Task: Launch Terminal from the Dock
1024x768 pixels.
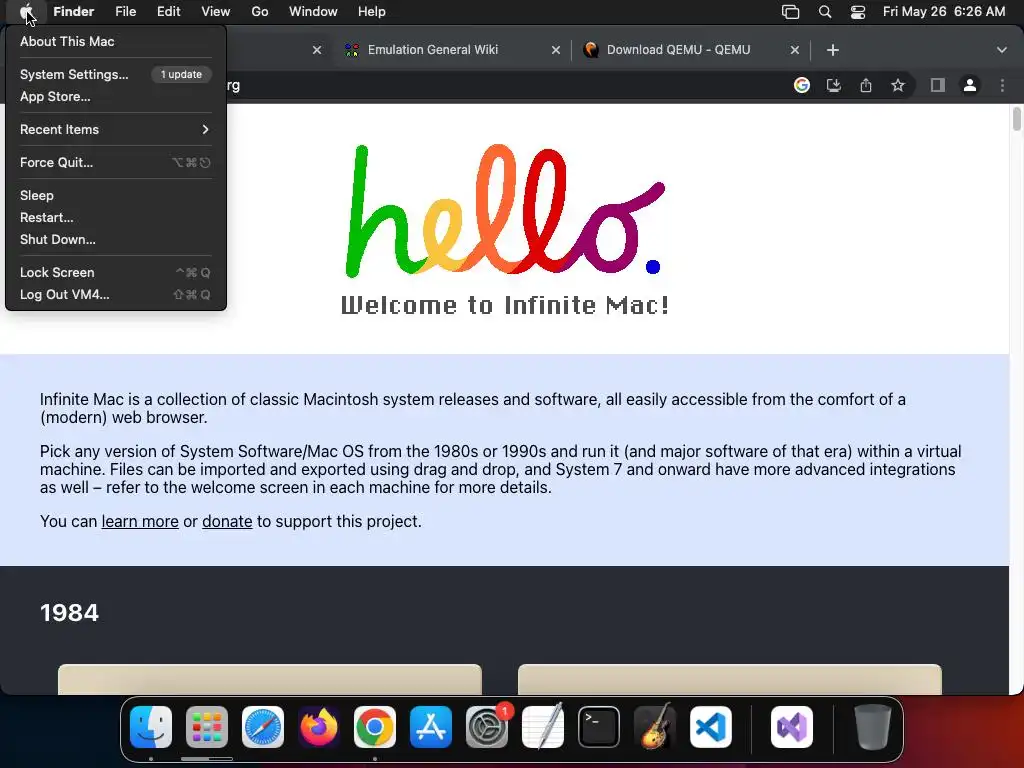Action: [x=599, y=727]
